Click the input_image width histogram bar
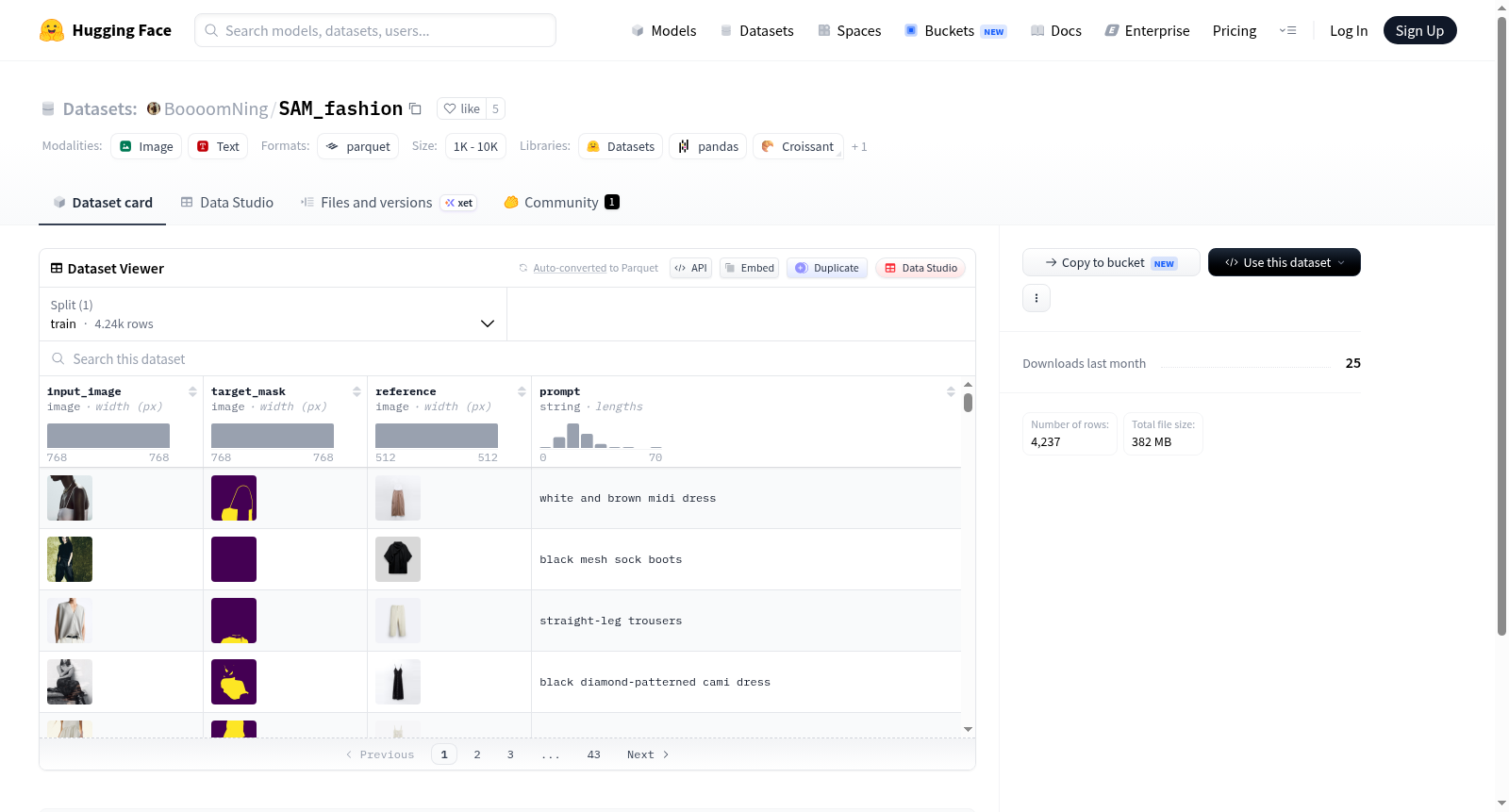 click(108, 436)
